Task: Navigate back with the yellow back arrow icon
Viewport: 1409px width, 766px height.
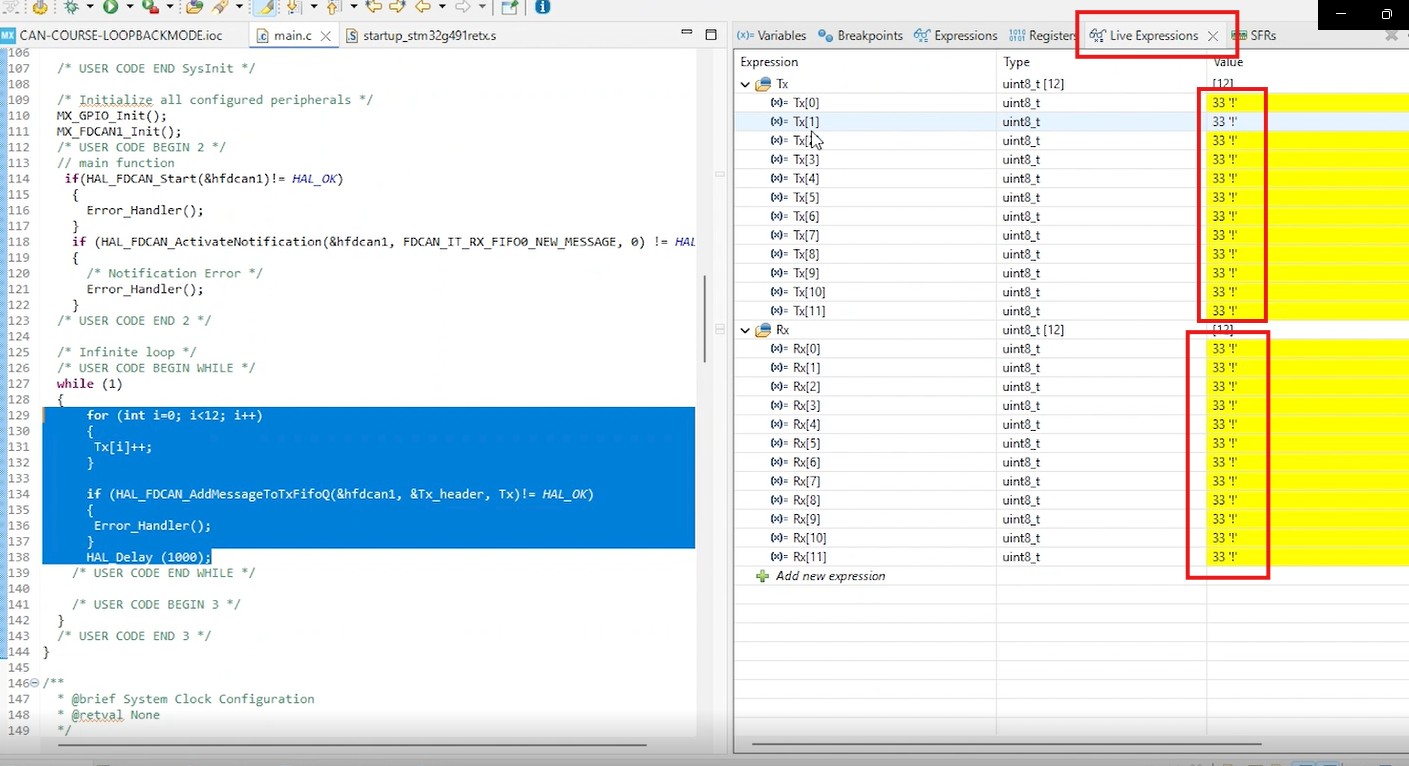Action: click(422, 10)
